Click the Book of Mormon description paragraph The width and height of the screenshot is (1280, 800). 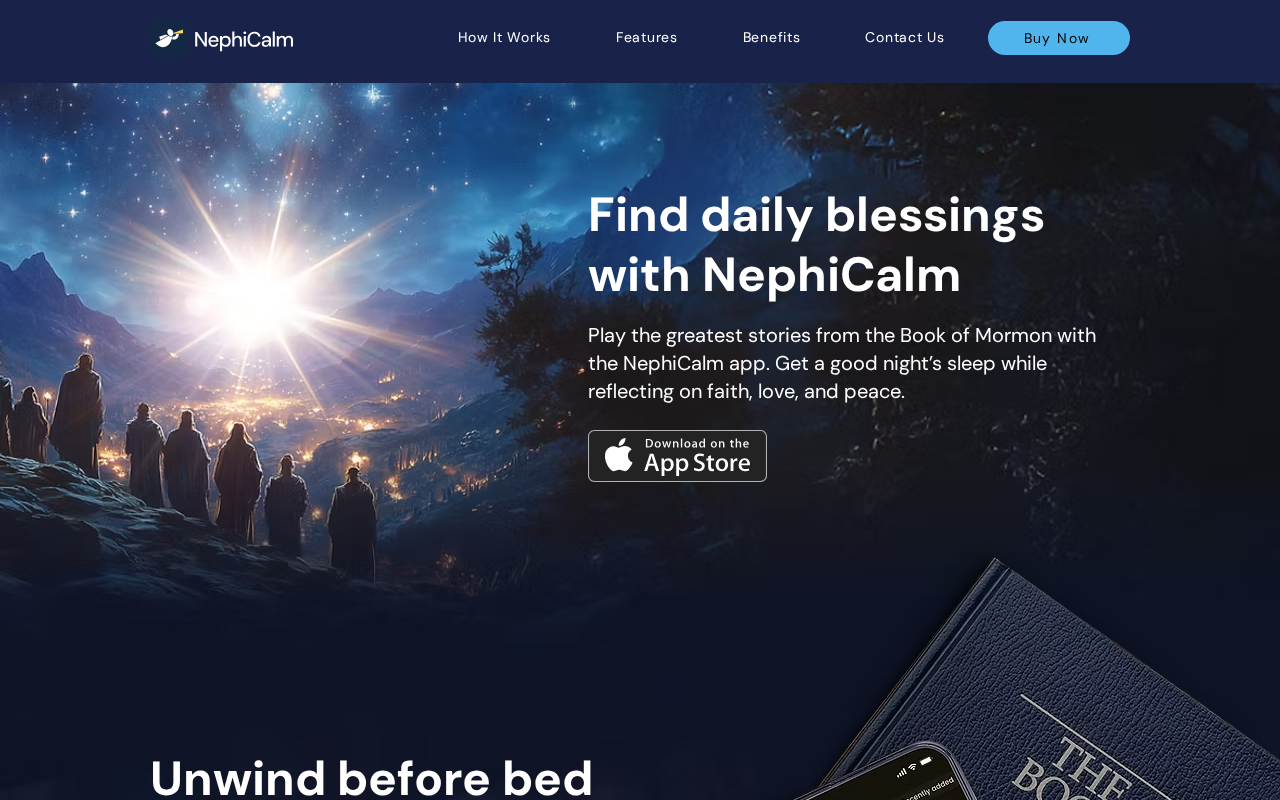point(842,363)
